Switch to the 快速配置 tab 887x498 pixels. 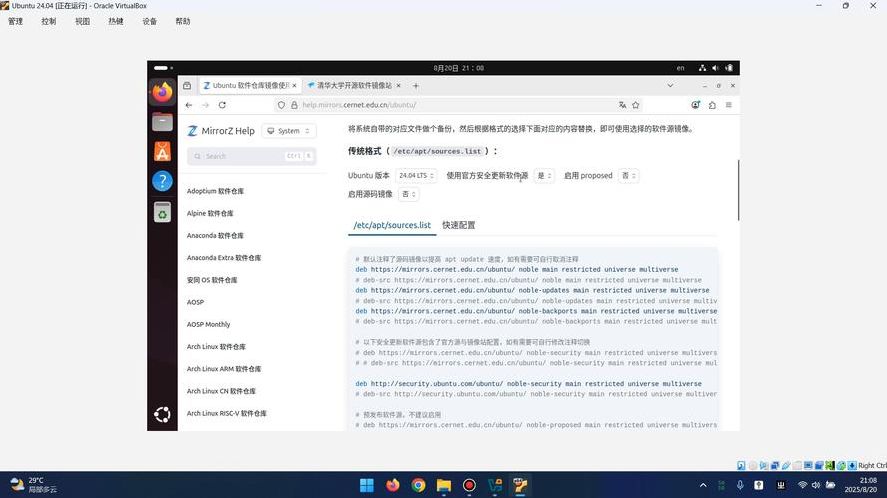[459, 225]
